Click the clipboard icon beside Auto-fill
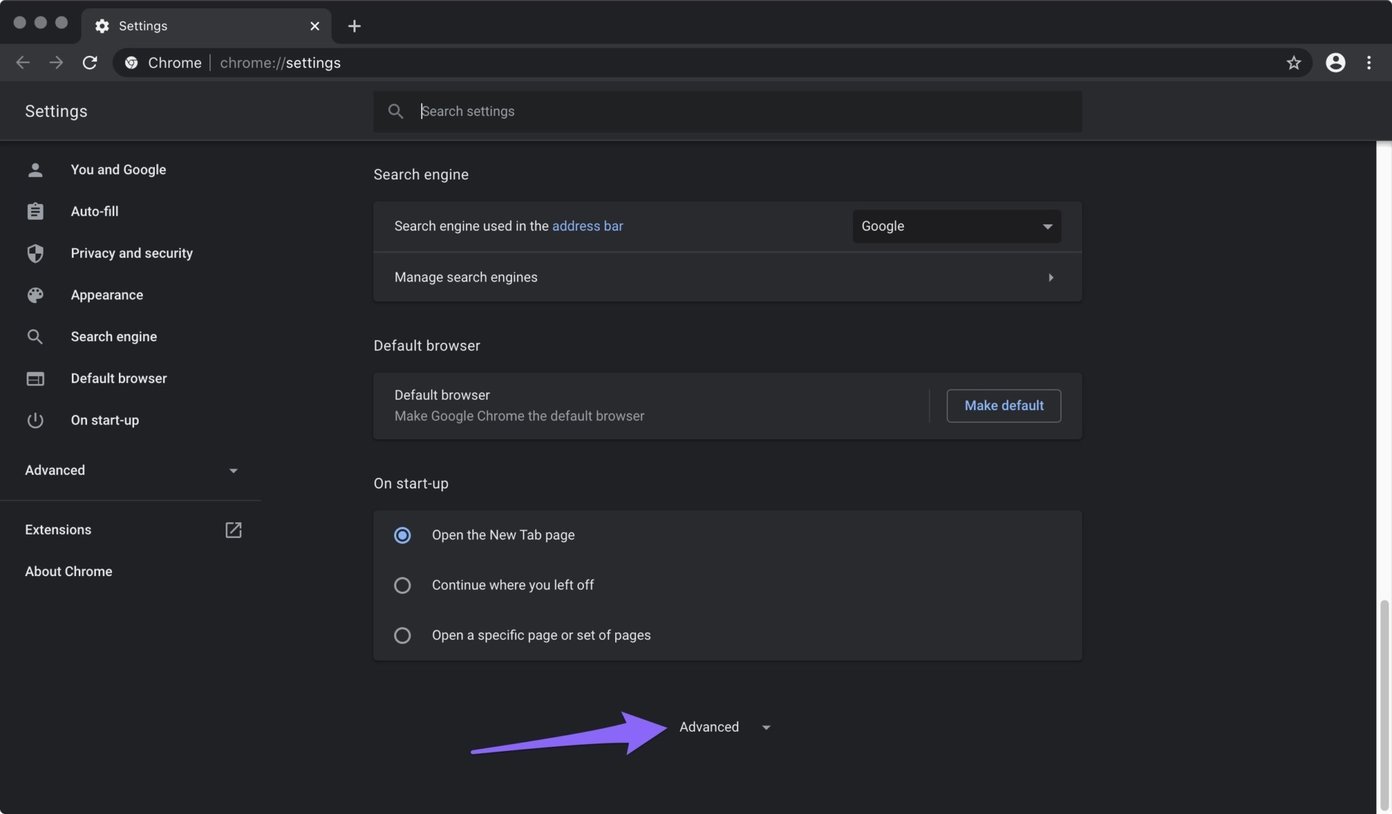Viewport: 1392px width, 814px height. click(35, 211)
